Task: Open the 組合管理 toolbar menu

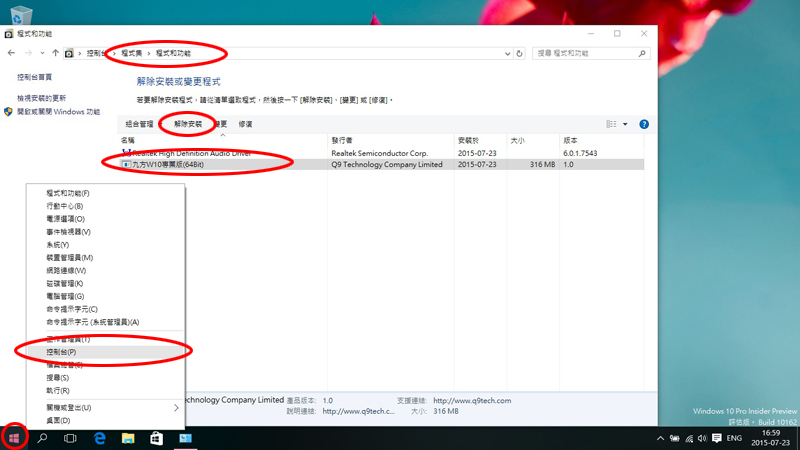Action: [x=142, y=124]
